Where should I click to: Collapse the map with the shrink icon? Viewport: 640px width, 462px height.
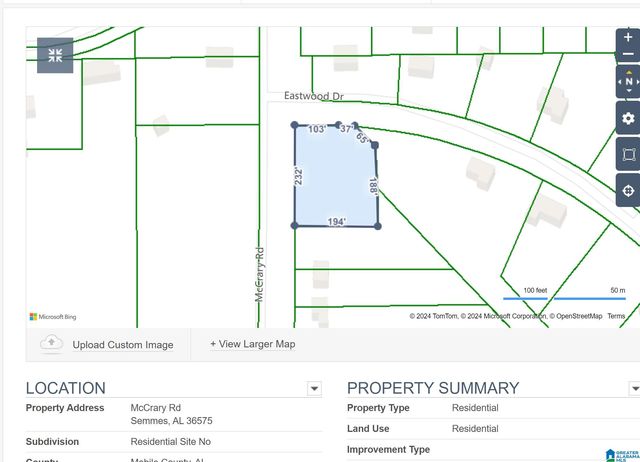pyautogui.click(x=55, y=55)
